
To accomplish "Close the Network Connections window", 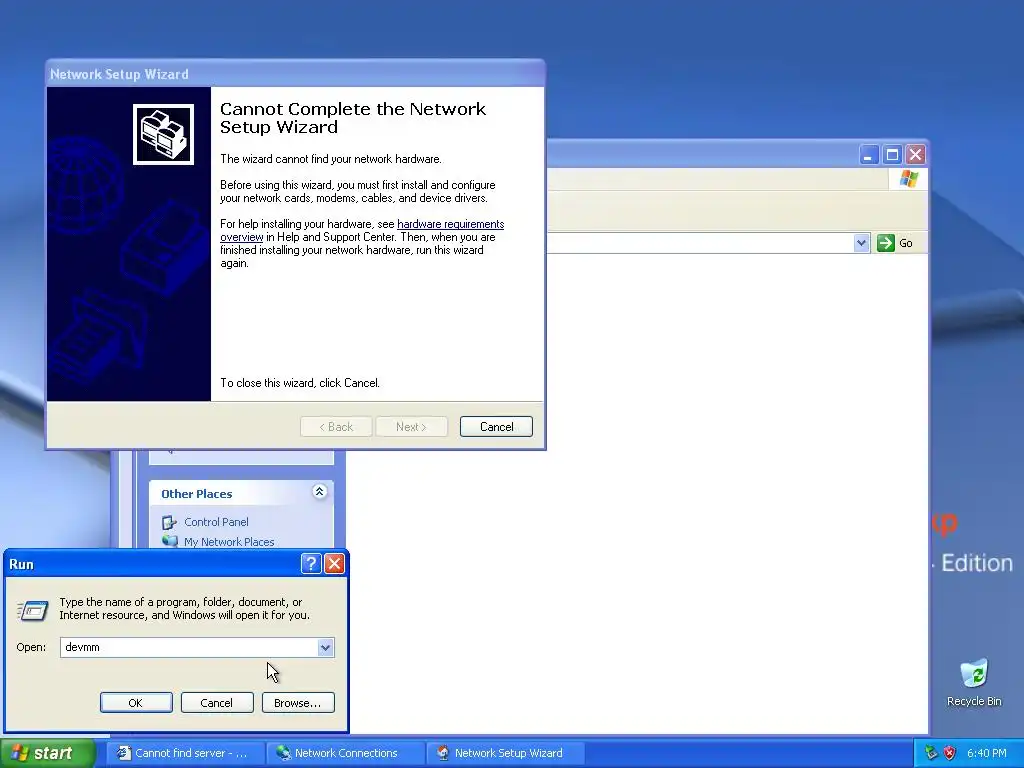I will point(916,155).
